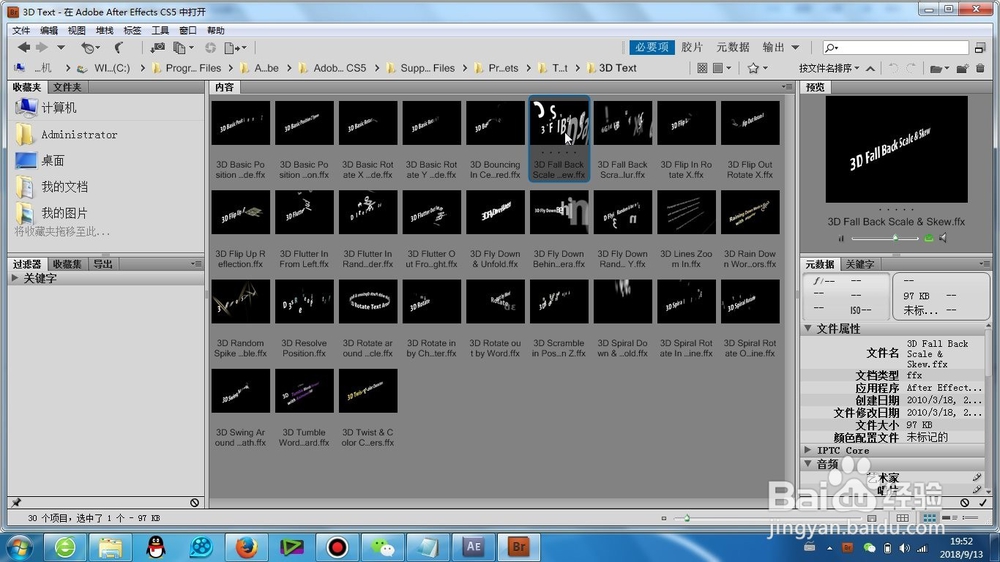The width and height of the screenshot is (1000, 562).
Task: Collapse the 音频 metadata section
Action: 808,464
